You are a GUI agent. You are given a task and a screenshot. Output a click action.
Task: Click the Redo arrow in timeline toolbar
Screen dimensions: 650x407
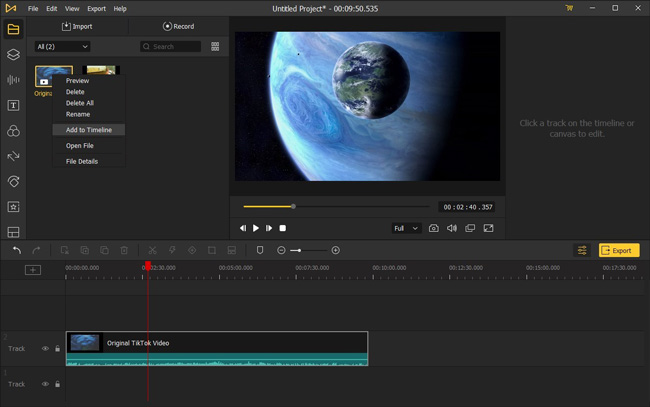[36, 250]
